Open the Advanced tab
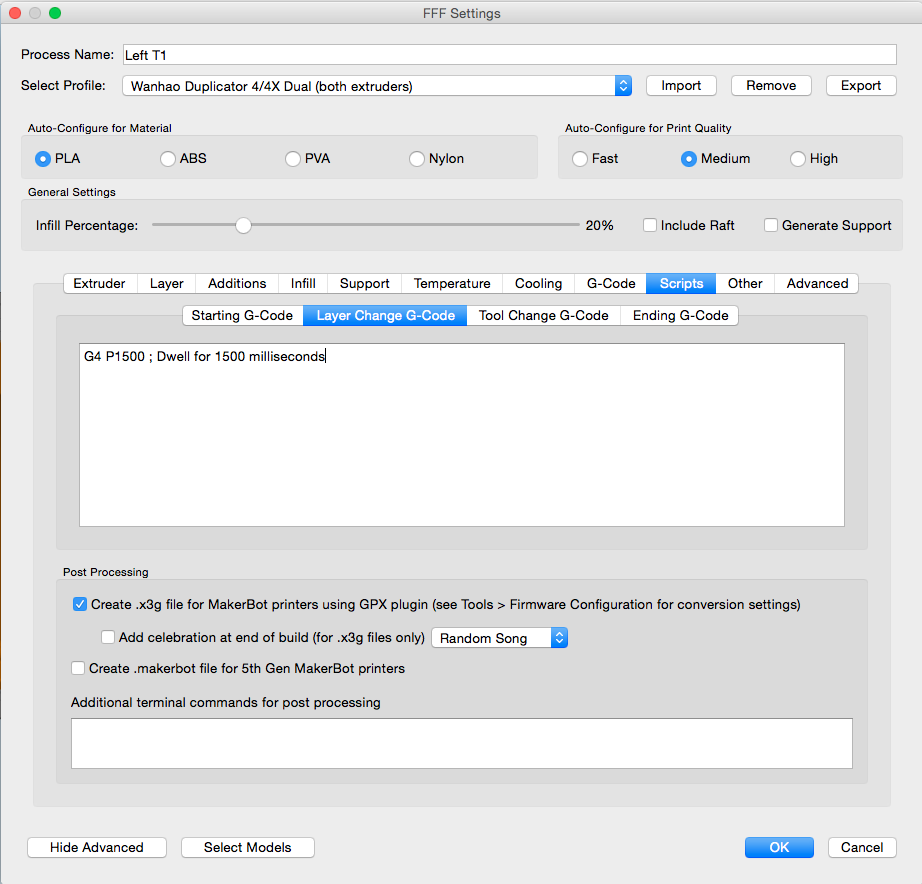Viewport: 922px width, 884px height. (x=817, y=283)
